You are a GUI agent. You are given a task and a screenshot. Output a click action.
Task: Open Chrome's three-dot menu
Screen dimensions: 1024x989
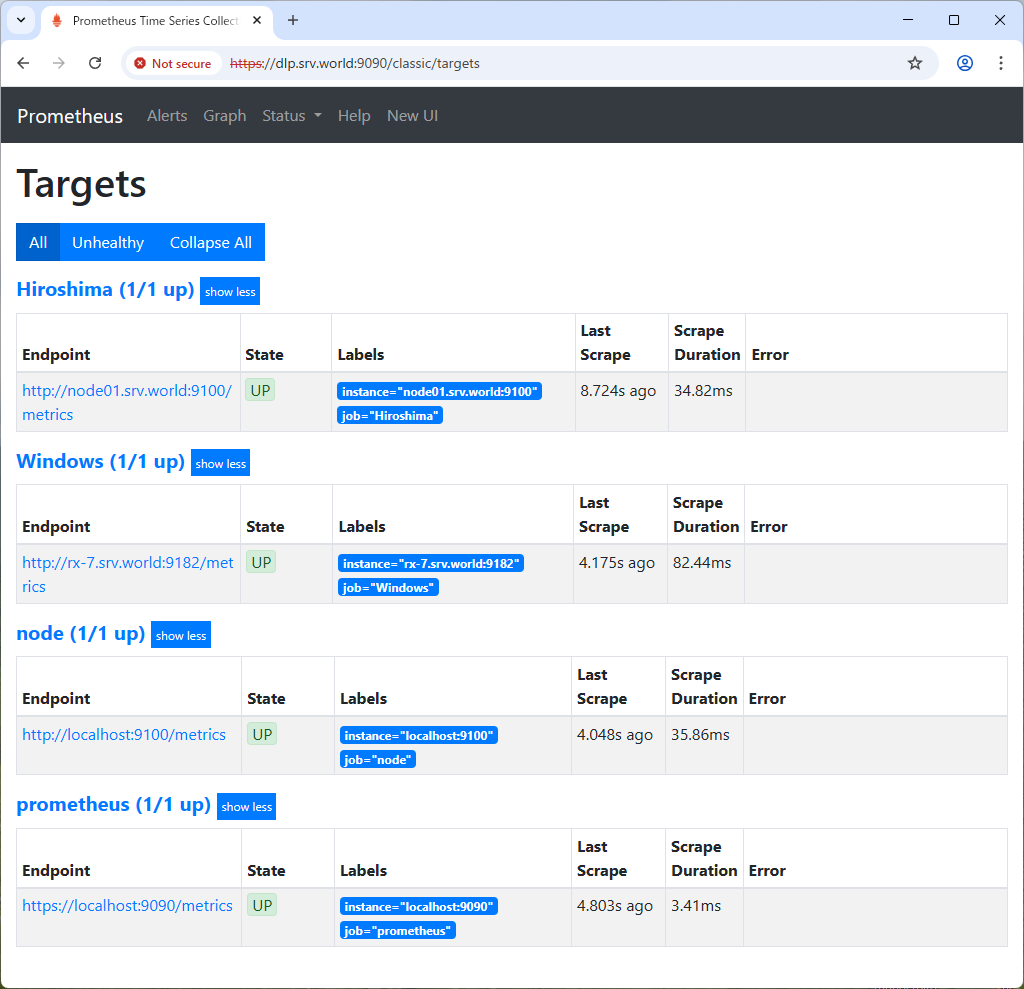pyautogui.click(x=1001, y=62)
